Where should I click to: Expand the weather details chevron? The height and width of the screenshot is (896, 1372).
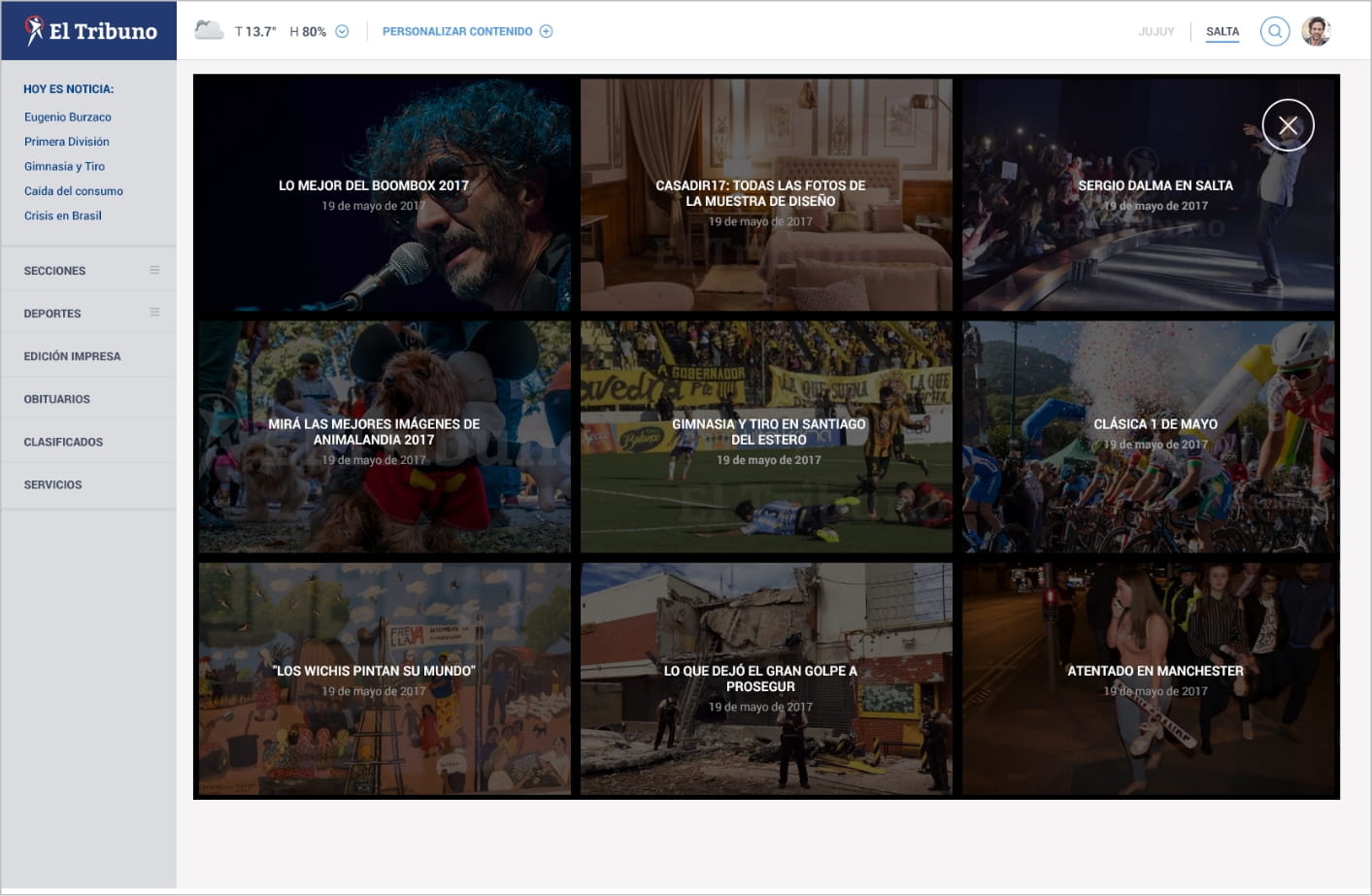(342, 31)
